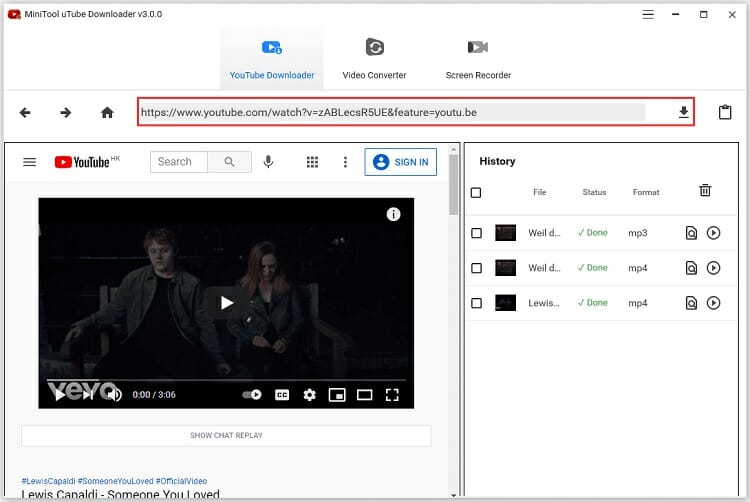Click the SIGN IN button
Image resolution: width=750 pixels, height=502 pixels.
[x=400, y=162]
